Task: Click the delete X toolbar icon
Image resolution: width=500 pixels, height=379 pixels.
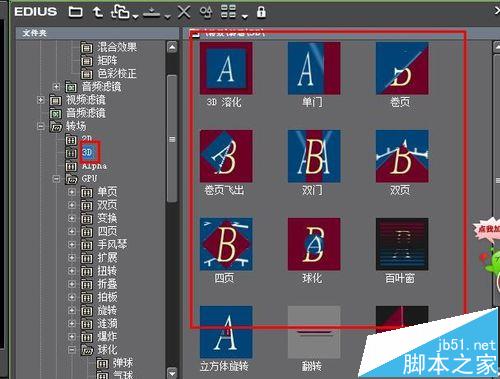Action: pos(184,12)
